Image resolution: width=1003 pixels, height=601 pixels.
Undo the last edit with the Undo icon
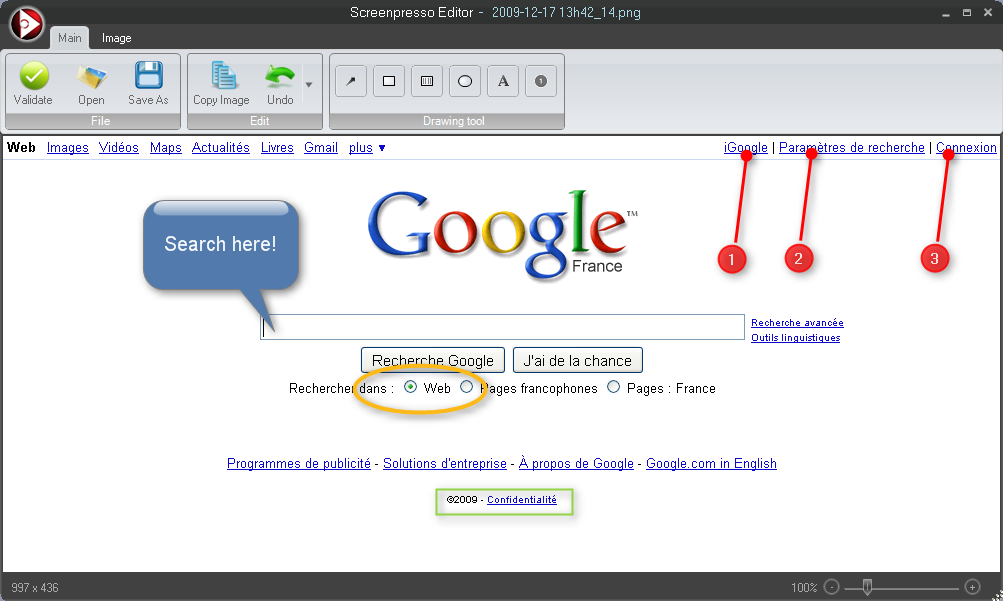pyautogui.click(x=280, y=75)
